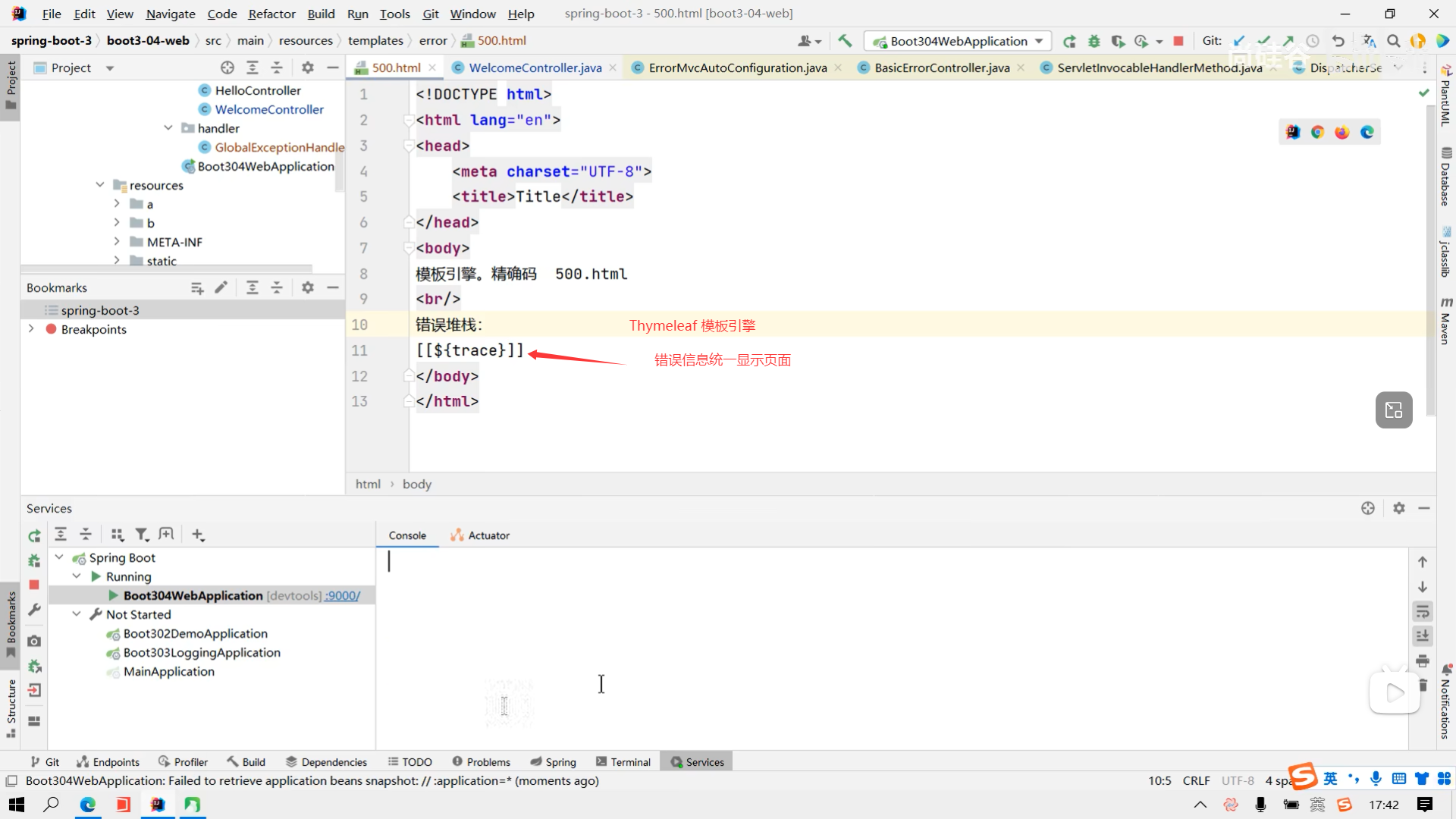Click the editor vertical scrollbar
This screenshot has width=1456, height=819.
1430,258
